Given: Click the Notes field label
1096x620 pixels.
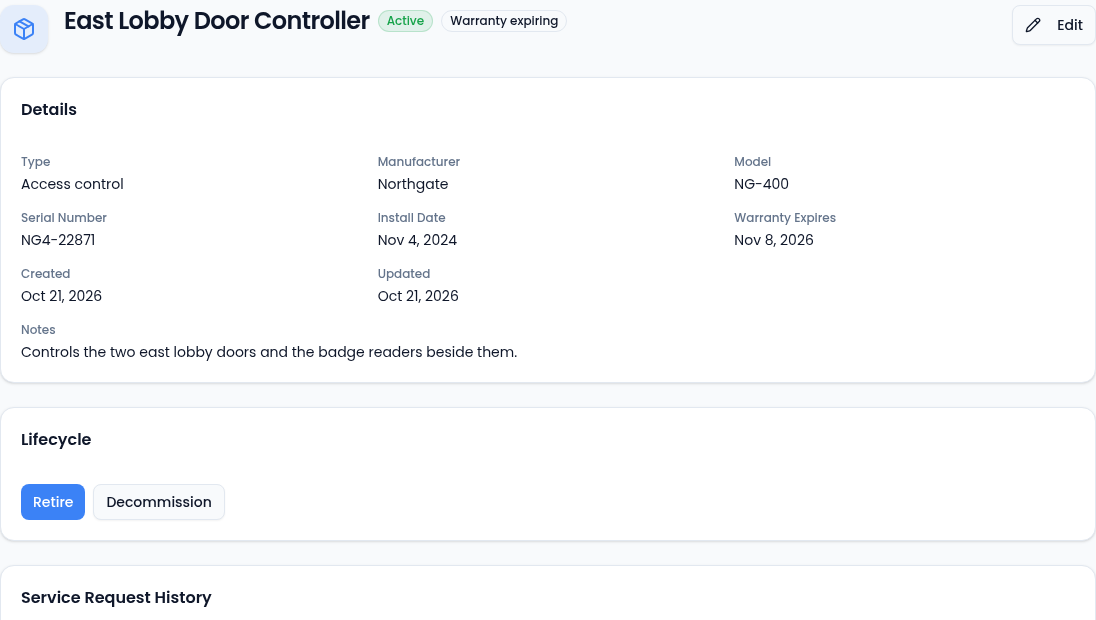Looking at the screenshot, I should point(38,329).
